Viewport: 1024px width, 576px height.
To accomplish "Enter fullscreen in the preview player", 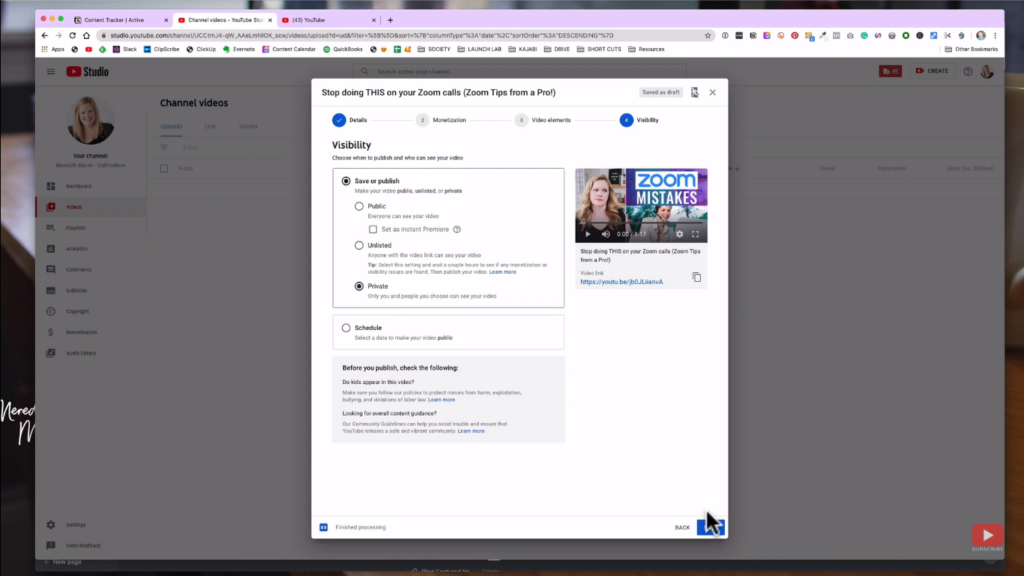I will point(696,234).
